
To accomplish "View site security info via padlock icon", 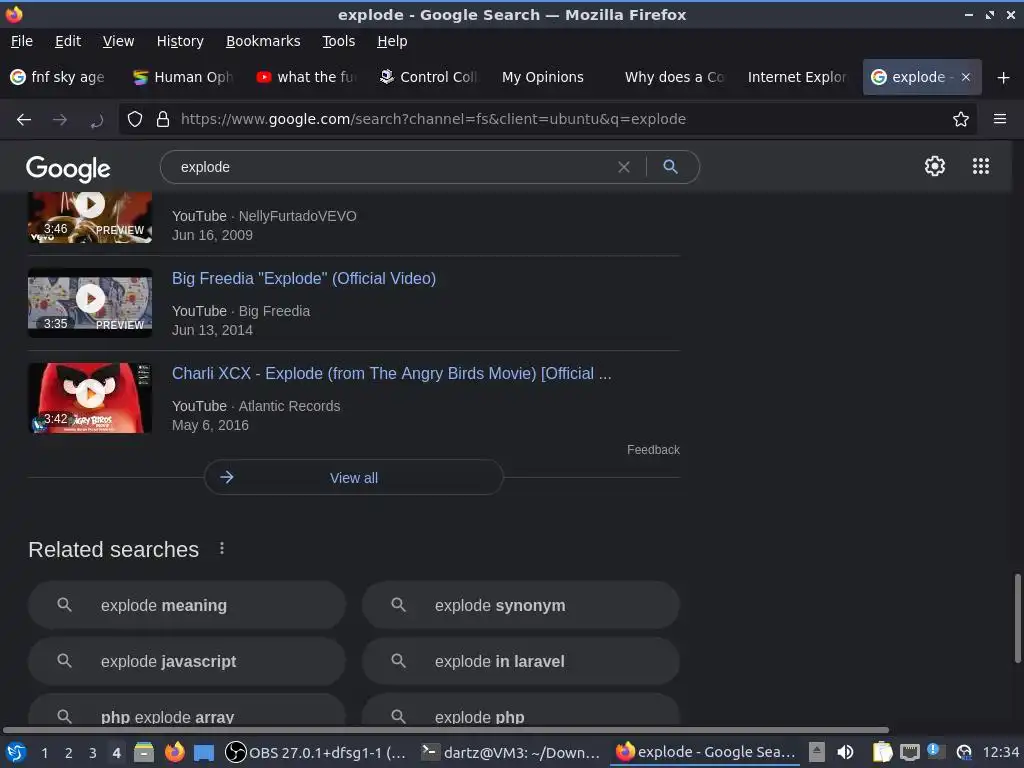I will tap(163, 119).
